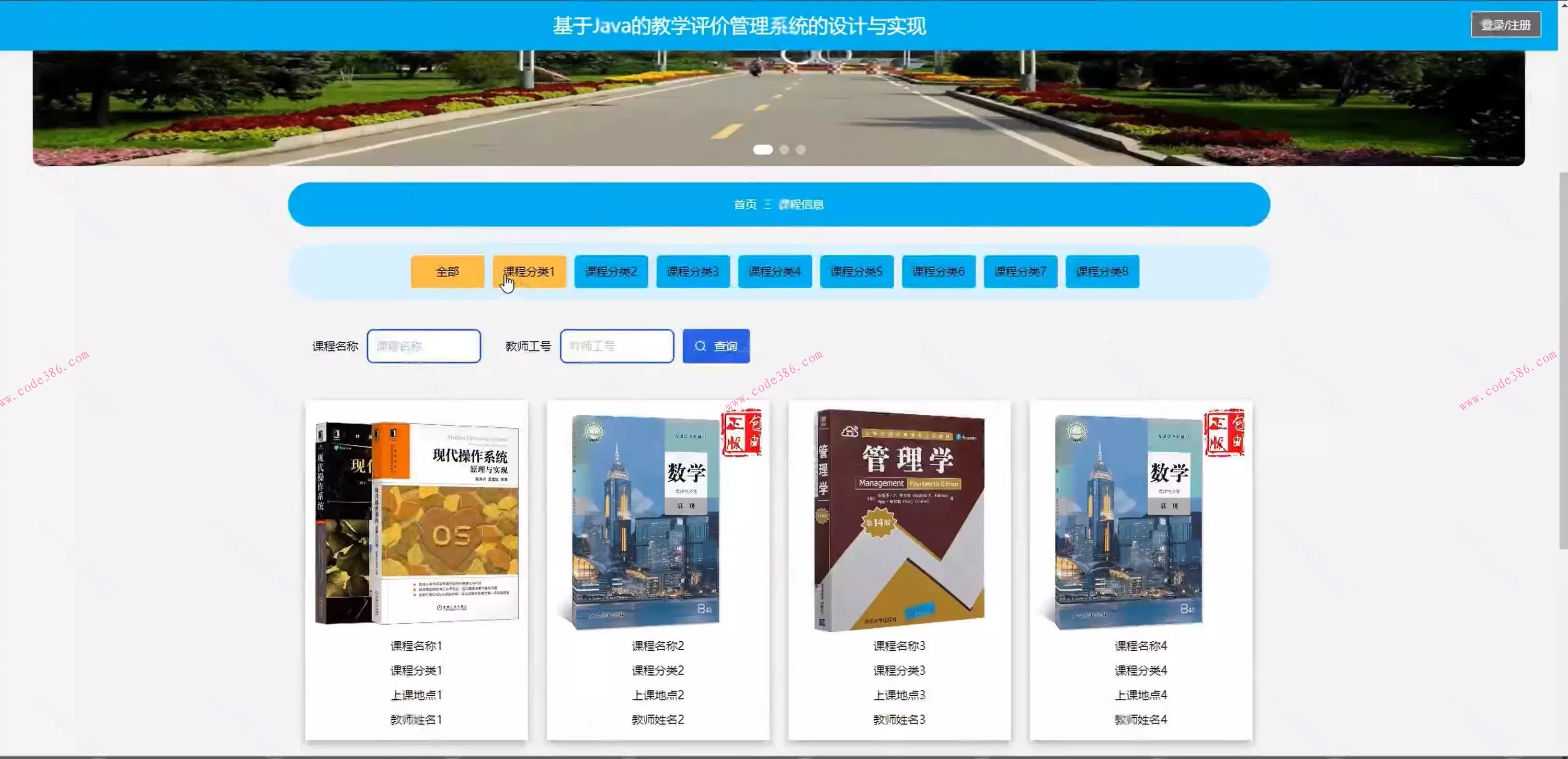This screenshot has height=759, width=1568.
Task: Click the 登录/注册 button at top right
Action: click(1505, 25)
